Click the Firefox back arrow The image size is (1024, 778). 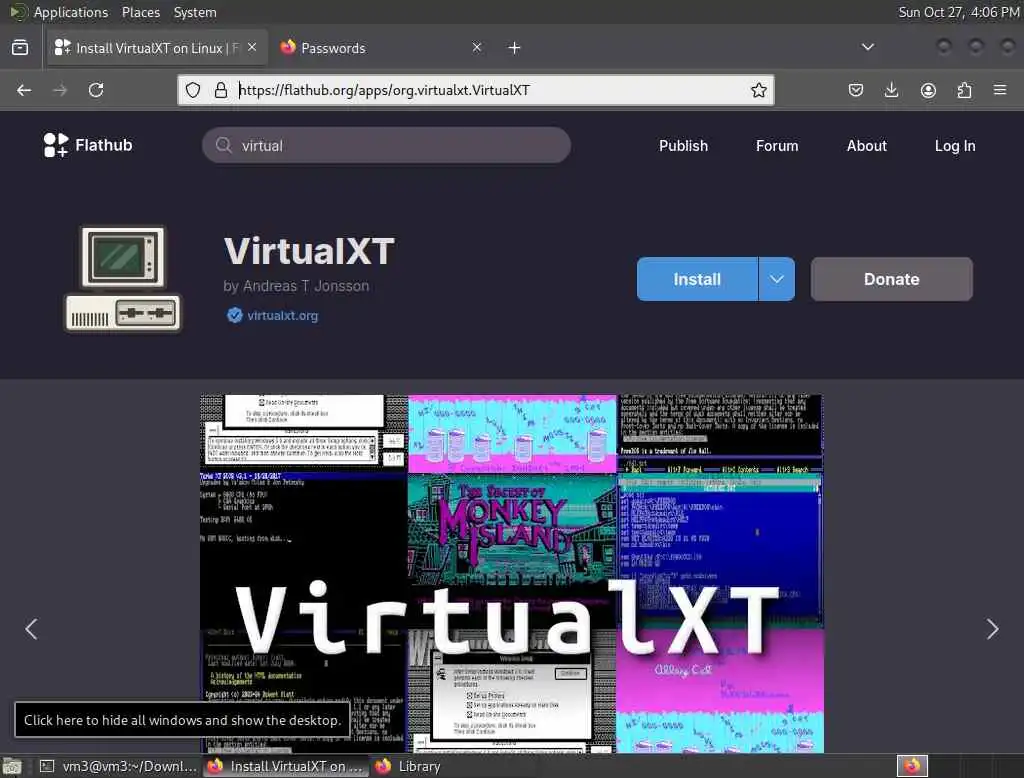coord(24,90)
